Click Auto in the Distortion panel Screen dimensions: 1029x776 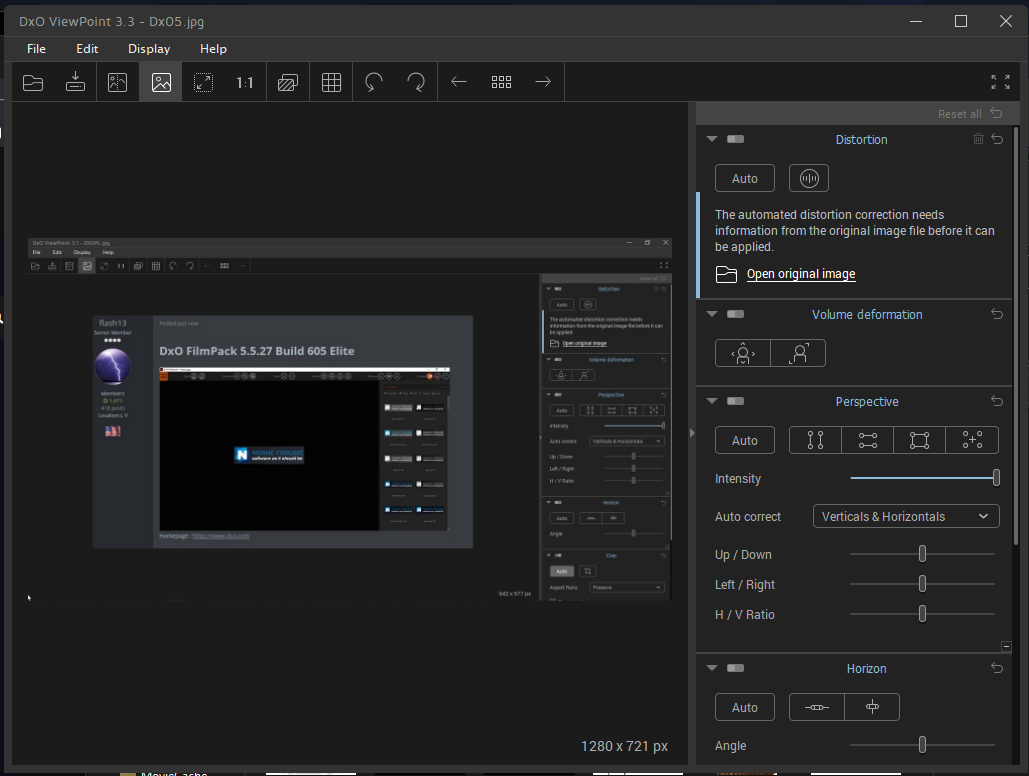click(745, 179)
